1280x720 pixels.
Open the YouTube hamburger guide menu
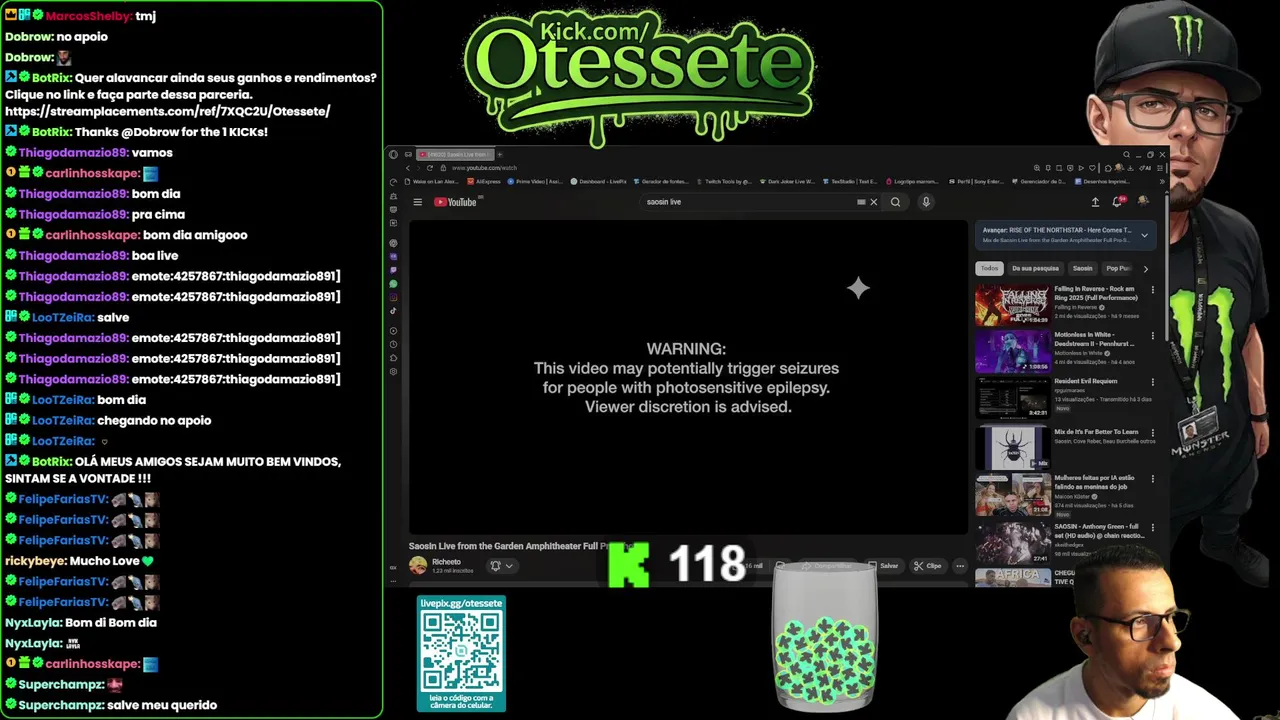[418, 202]
